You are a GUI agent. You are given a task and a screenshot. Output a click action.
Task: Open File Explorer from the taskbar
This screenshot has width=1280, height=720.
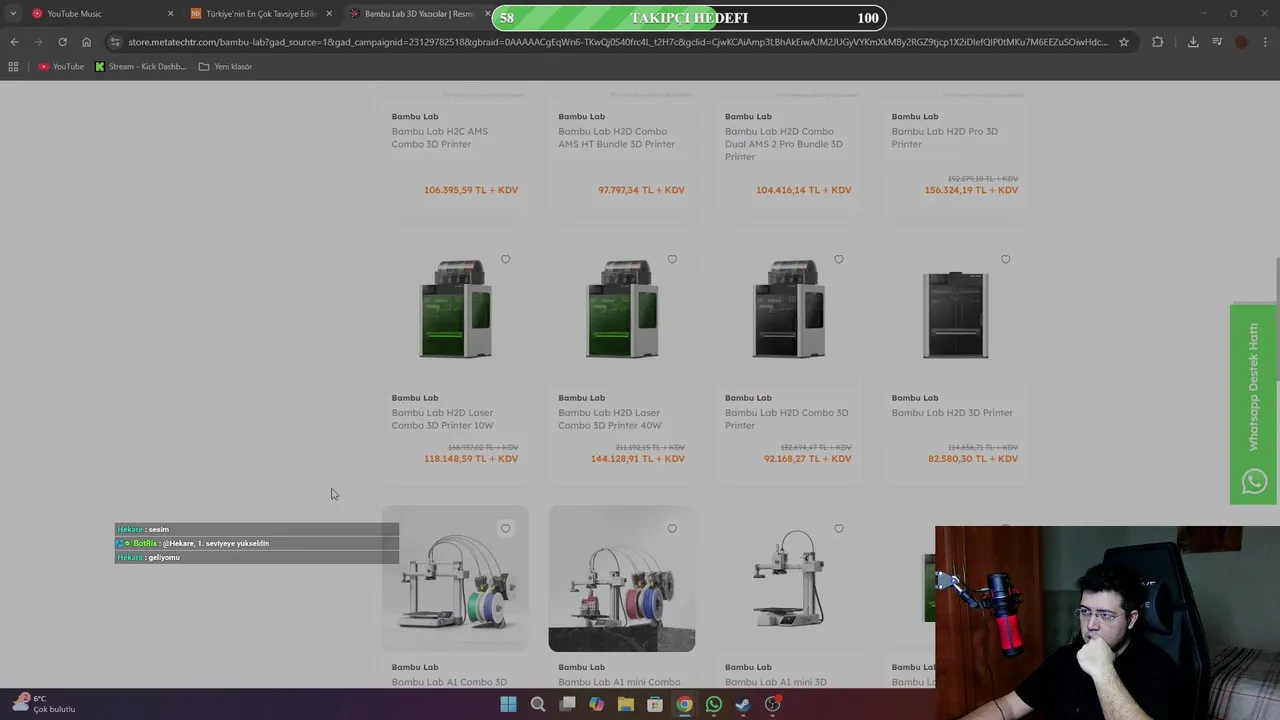(x=626, y=704)
